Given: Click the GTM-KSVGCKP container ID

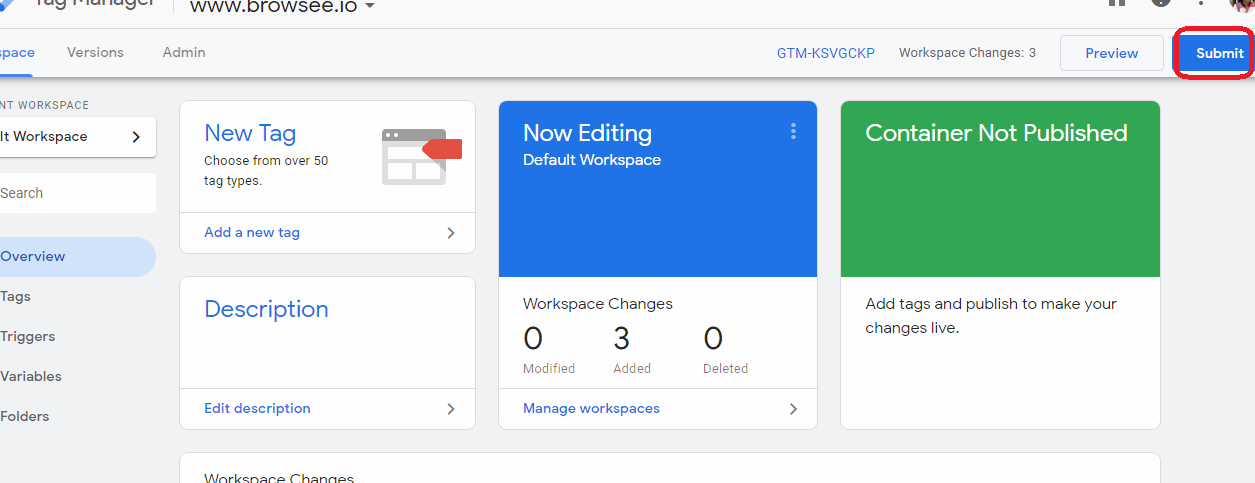Looking at the screenshot, I should pyautogui.click(x=826, y=53).
